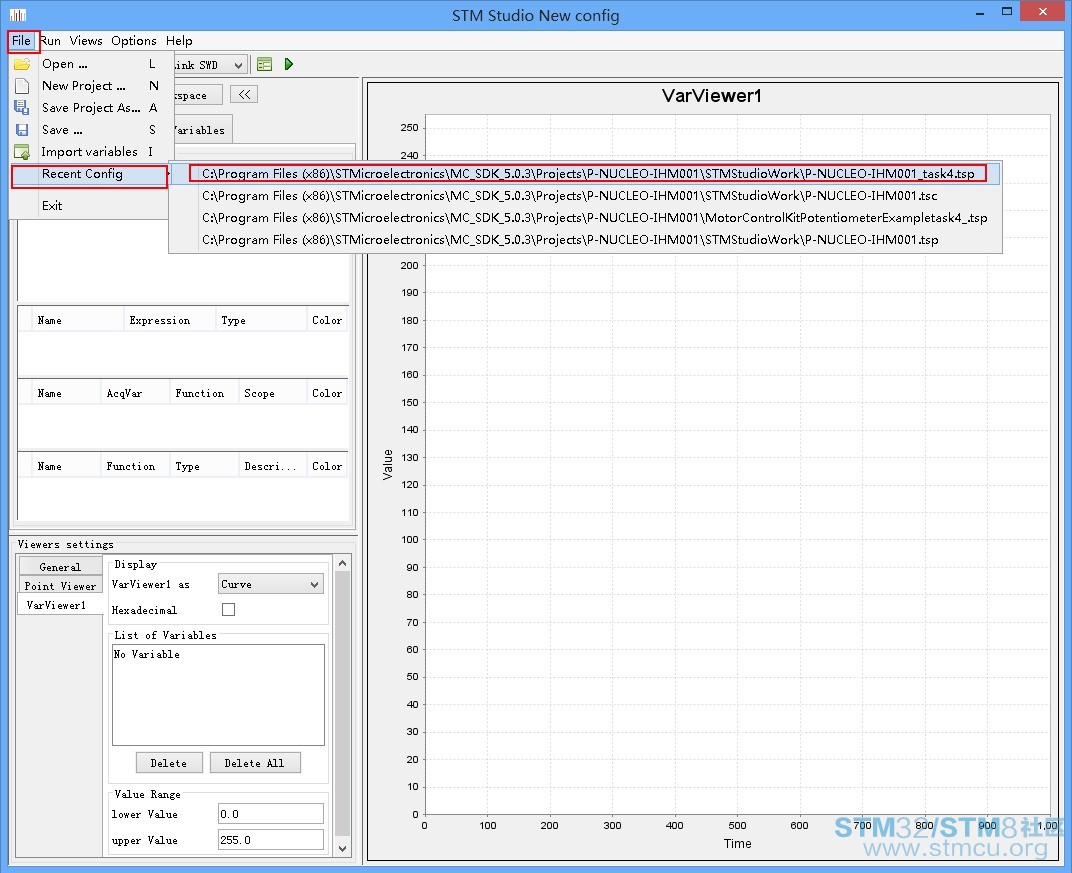Click the List of Variables box
Viewport: 1072px width, 873px height.
pyautogui.click(x=218, y=695)
